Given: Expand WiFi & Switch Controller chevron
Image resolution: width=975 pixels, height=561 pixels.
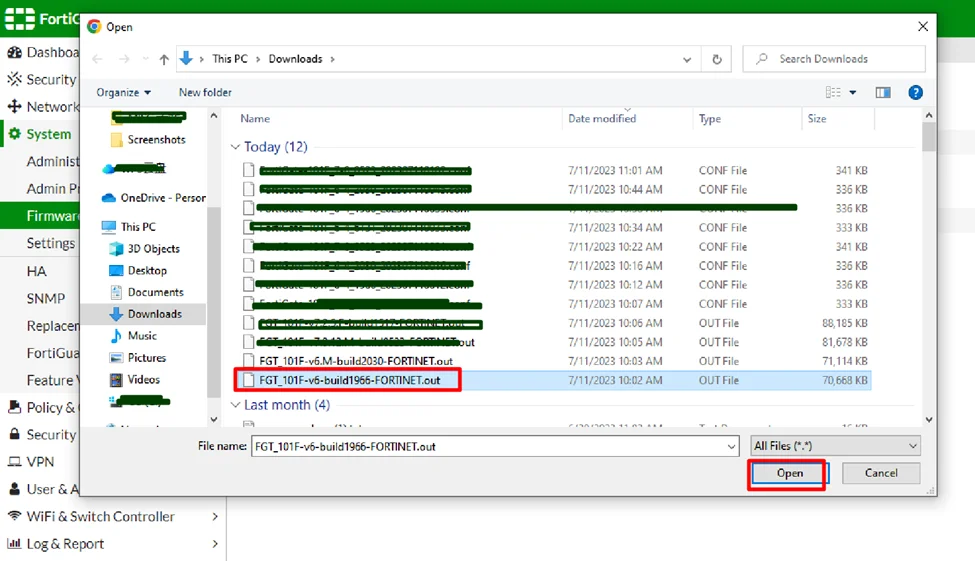Looking at the screenshot, I should coord(215,517).
